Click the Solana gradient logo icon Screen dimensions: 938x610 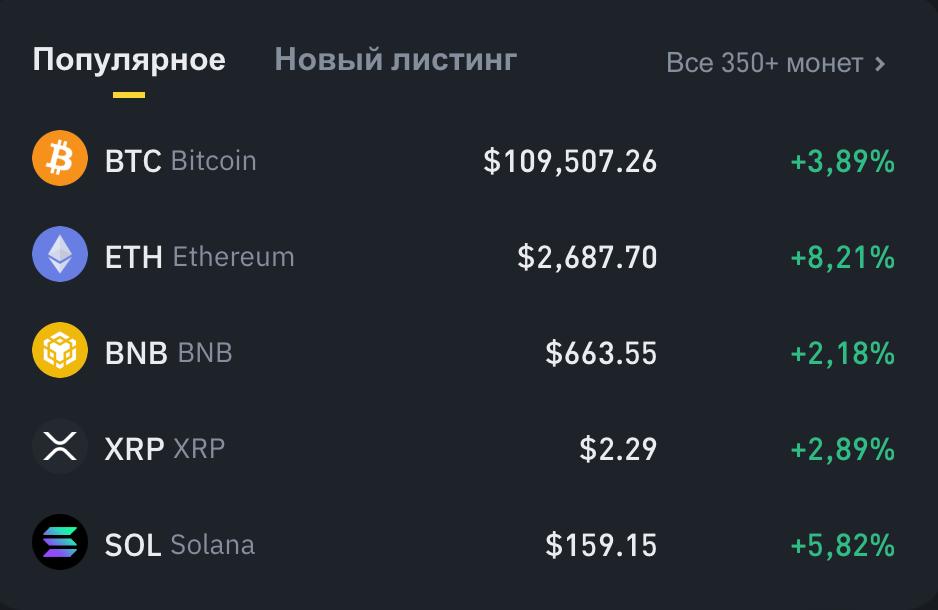pyautogui.click(x=60, y=544)
